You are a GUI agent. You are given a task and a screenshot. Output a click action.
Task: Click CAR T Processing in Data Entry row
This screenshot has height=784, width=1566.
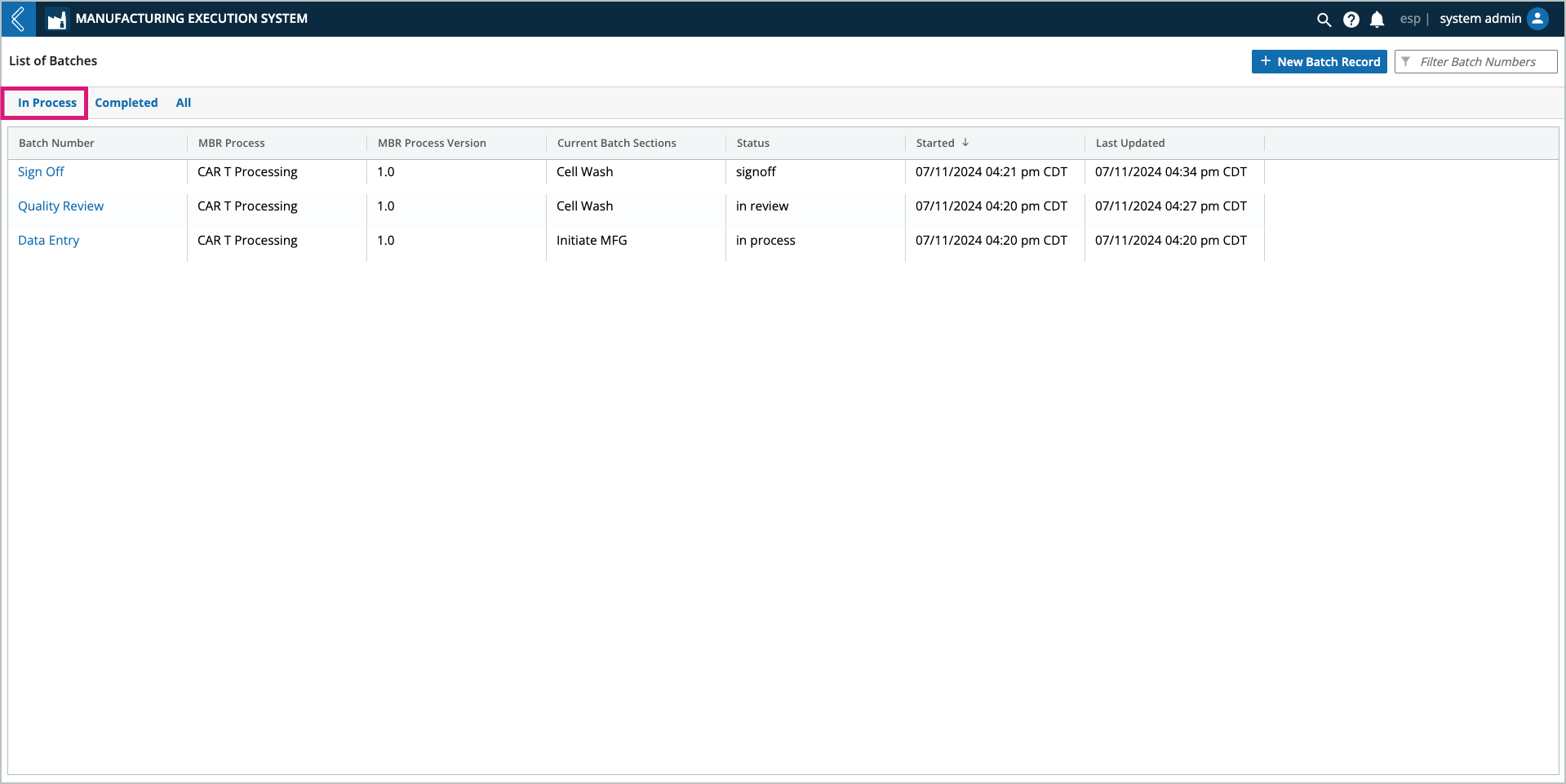pos(247,241)
